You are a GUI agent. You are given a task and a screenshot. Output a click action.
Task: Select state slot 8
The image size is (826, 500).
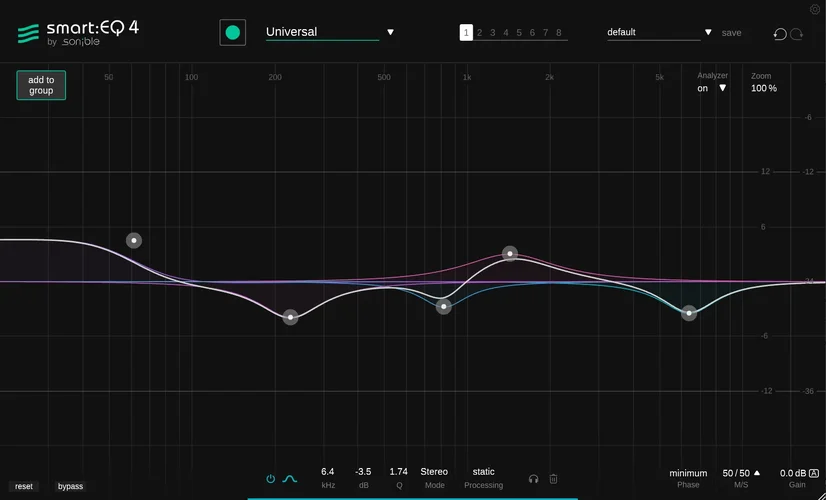coord(558,33)
